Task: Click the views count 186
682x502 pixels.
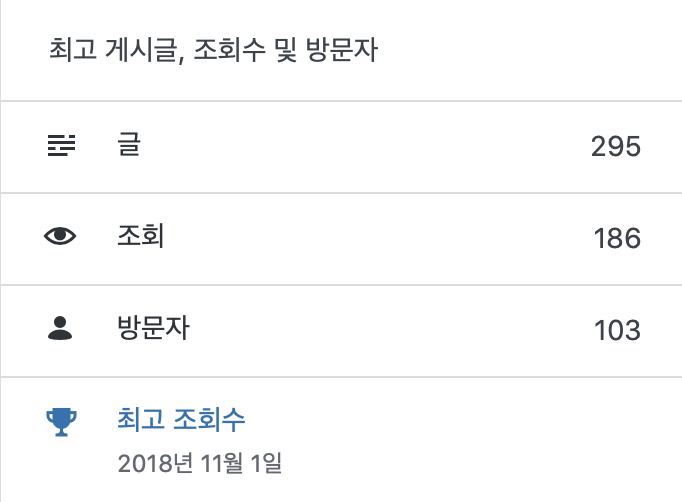Action: pos(616,238)
